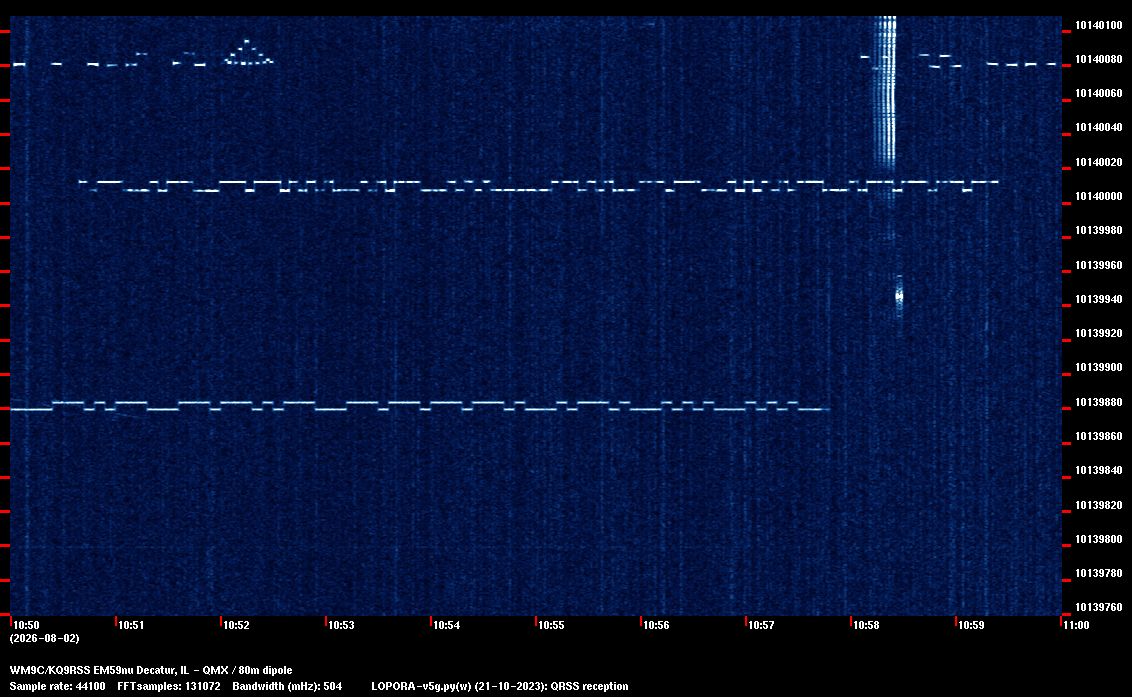Click the 10140040 frequency label
This screenshot has width=1132, height=697.
coord(1099,128)
